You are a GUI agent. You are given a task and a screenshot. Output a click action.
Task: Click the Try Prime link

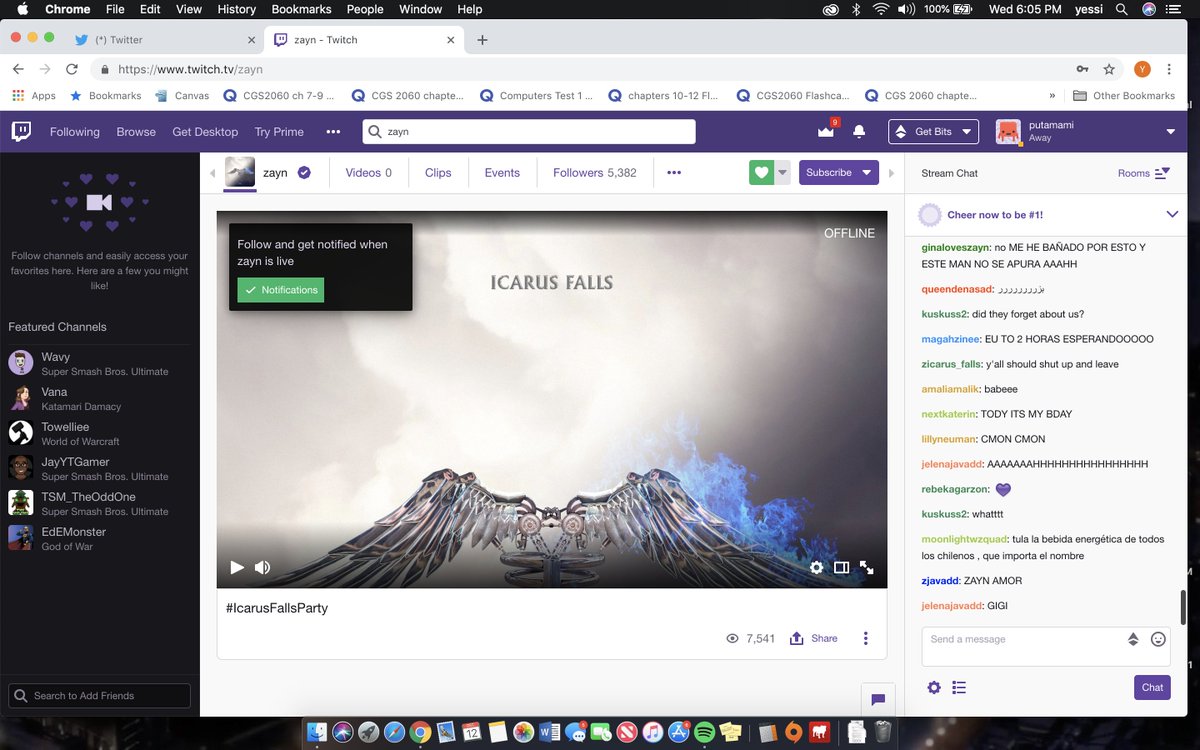(279, 131)
